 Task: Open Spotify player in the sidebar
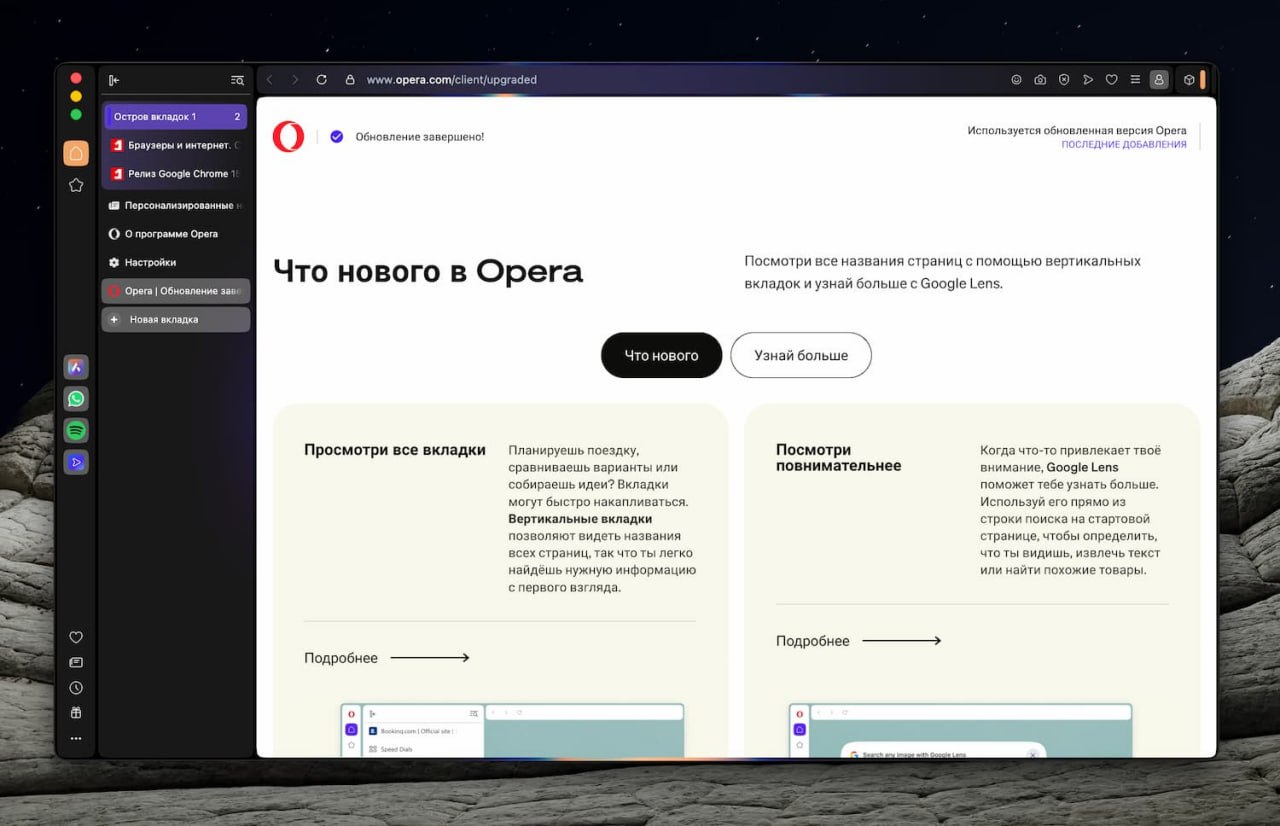coord(76,430)
